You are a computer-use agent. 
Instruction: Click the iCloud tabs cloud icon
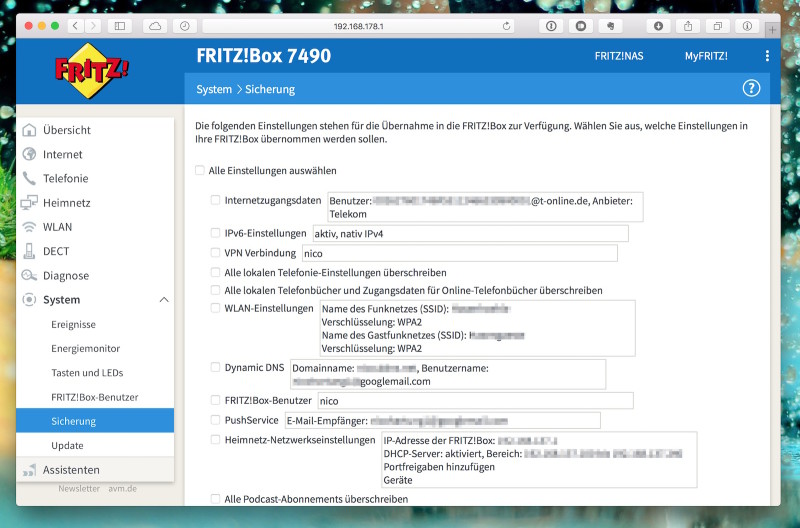tap(155, 26)
